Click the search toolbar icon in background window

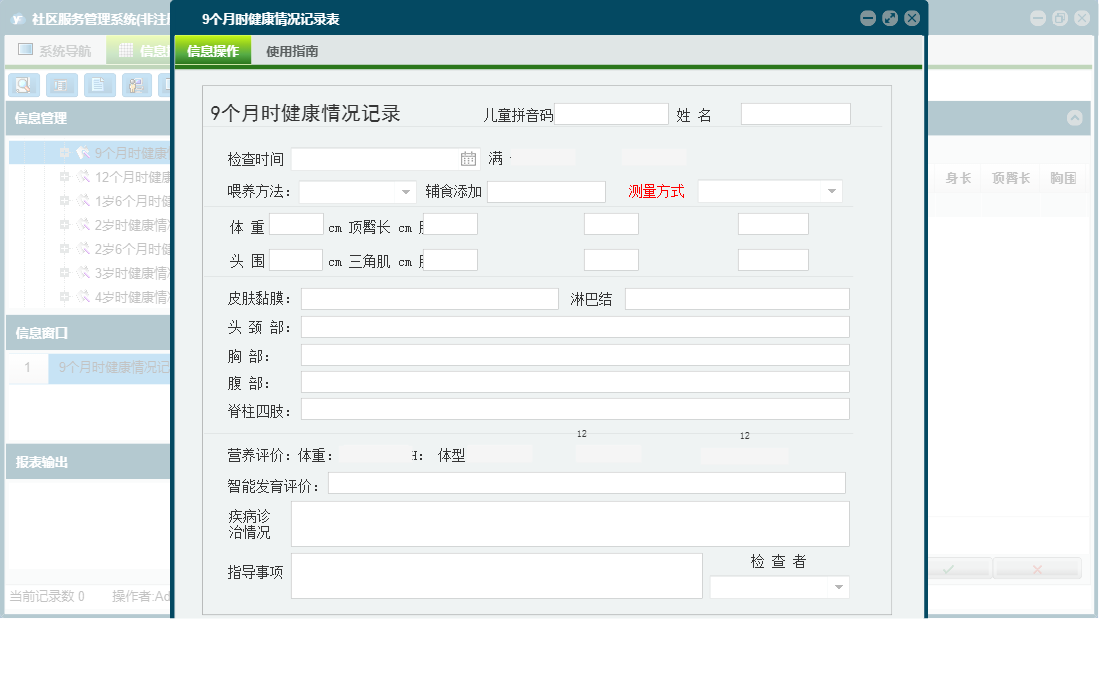point(24,86)
